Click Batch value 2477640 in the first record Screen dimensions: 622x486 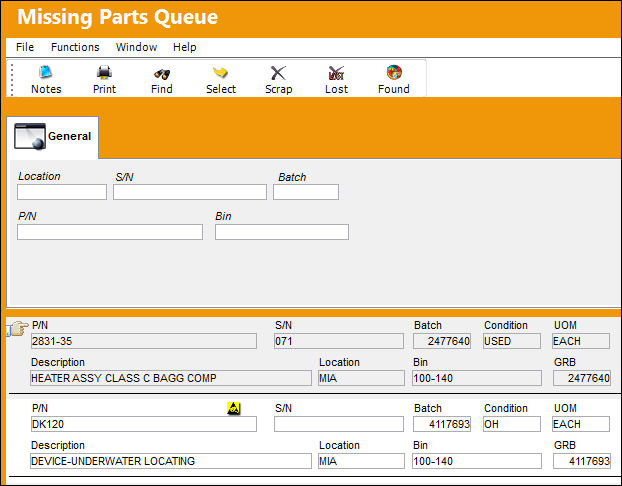(442, 341)
